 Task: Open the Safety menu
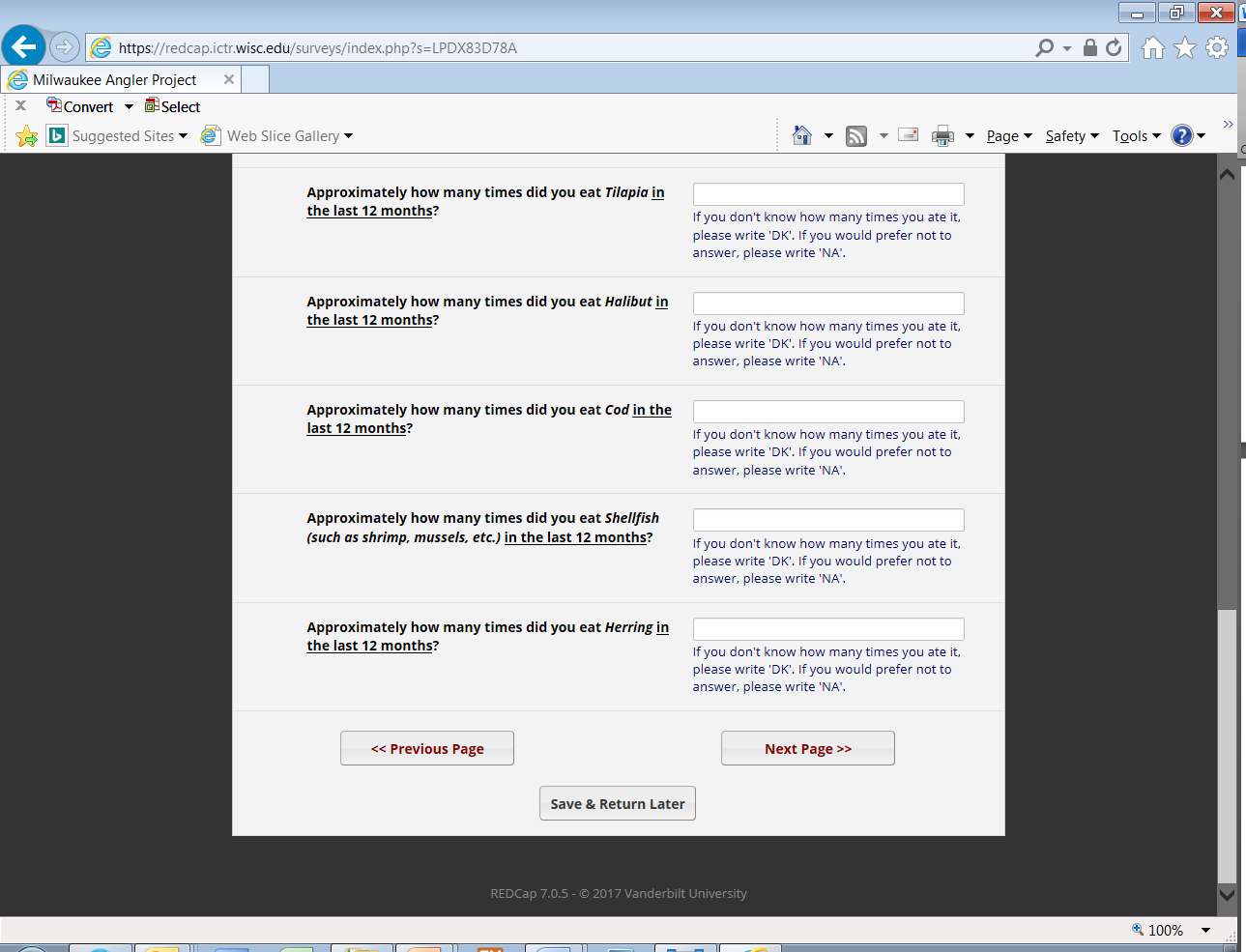coord(1072,136)
